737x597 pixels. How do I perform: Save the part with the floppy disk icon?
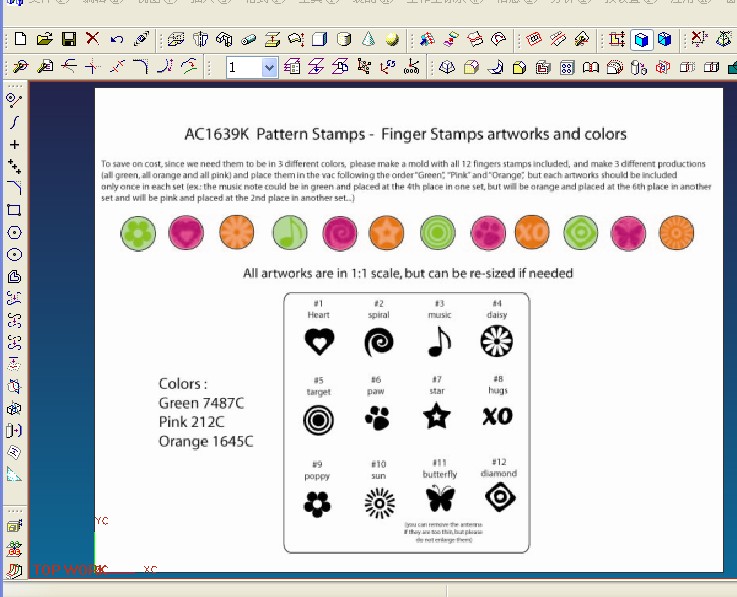tap(69, 39)
